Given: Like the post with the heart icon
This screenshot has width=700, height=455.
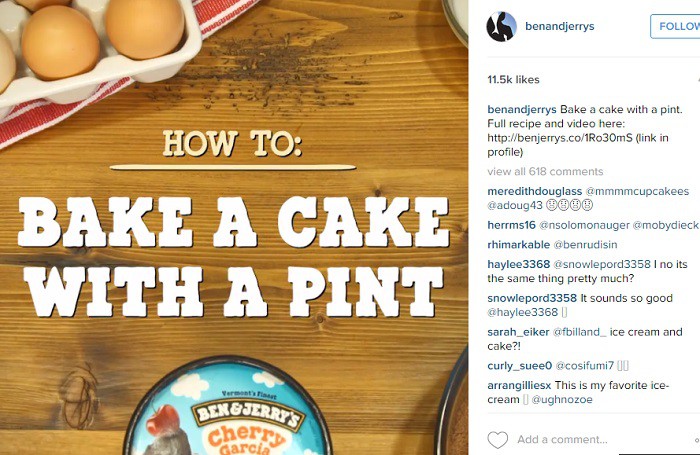Looking at the screenshot, I should point(497,439).
